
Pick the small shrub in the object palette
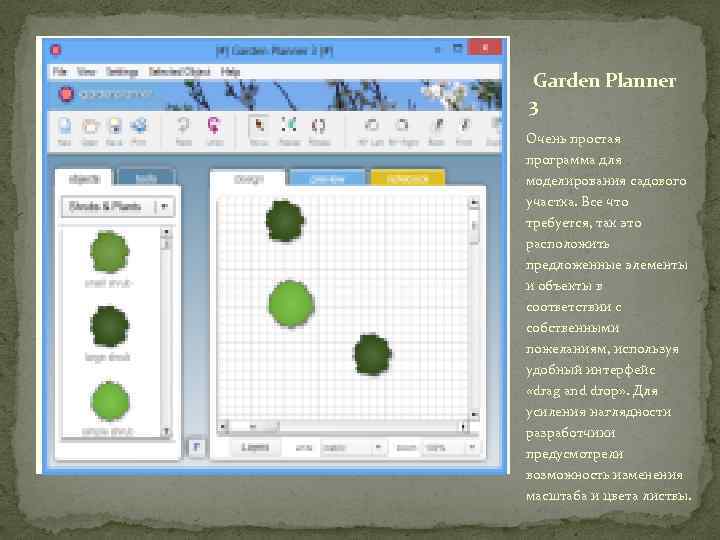(x=109, y=252)
